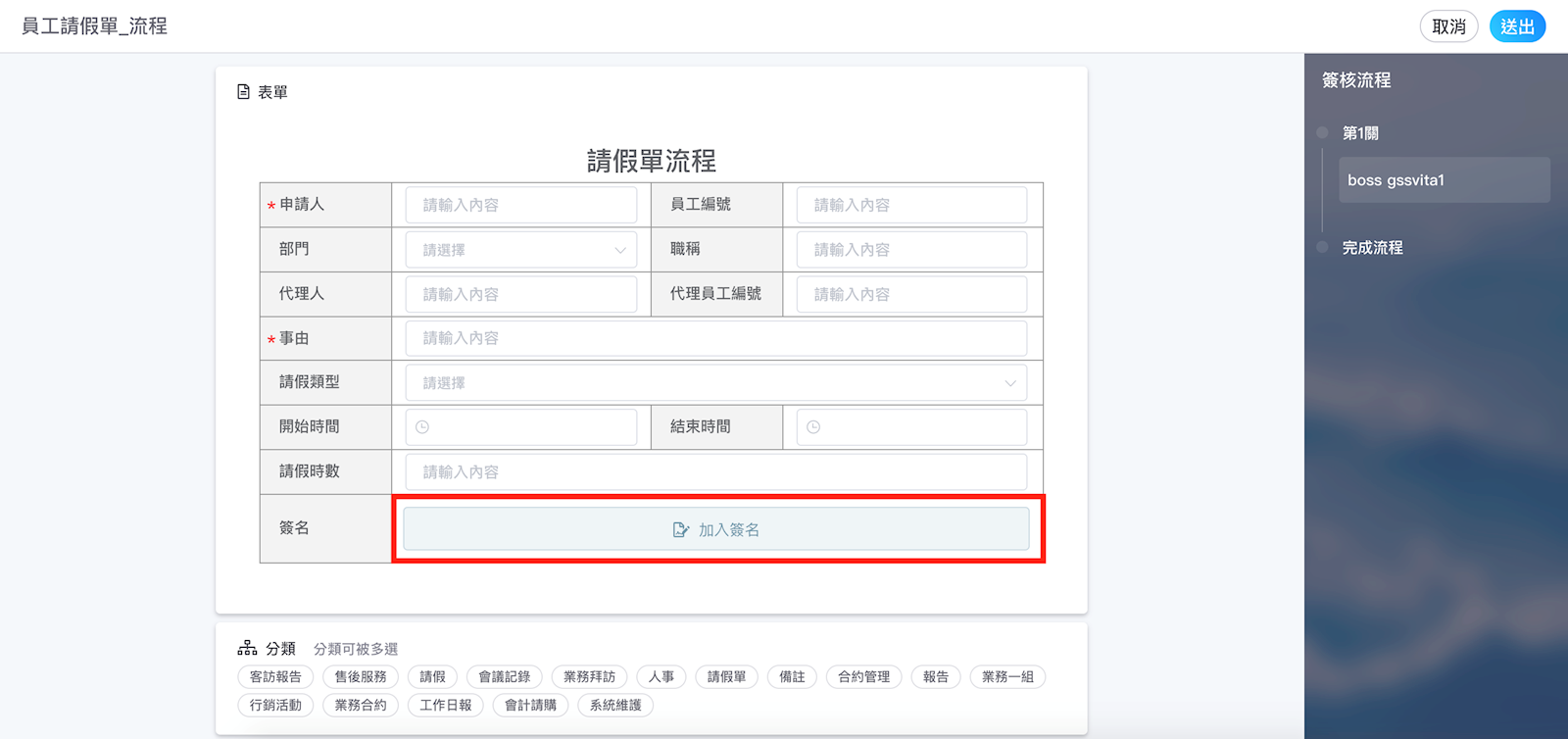This screenshot has width=1568, height=739.
Task: Click the 完成流程 step
Action: point(1372,248)
